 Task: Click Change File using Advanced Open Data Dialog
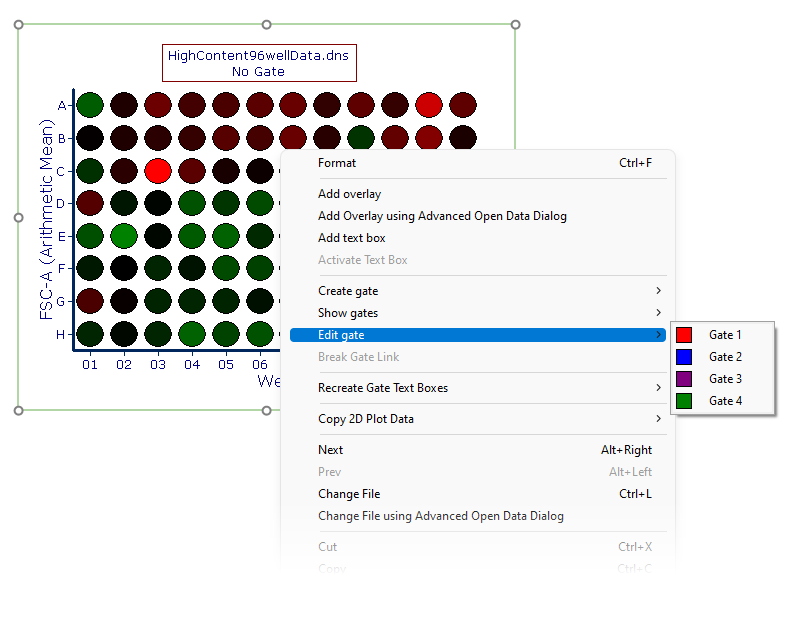coord(478,516)
